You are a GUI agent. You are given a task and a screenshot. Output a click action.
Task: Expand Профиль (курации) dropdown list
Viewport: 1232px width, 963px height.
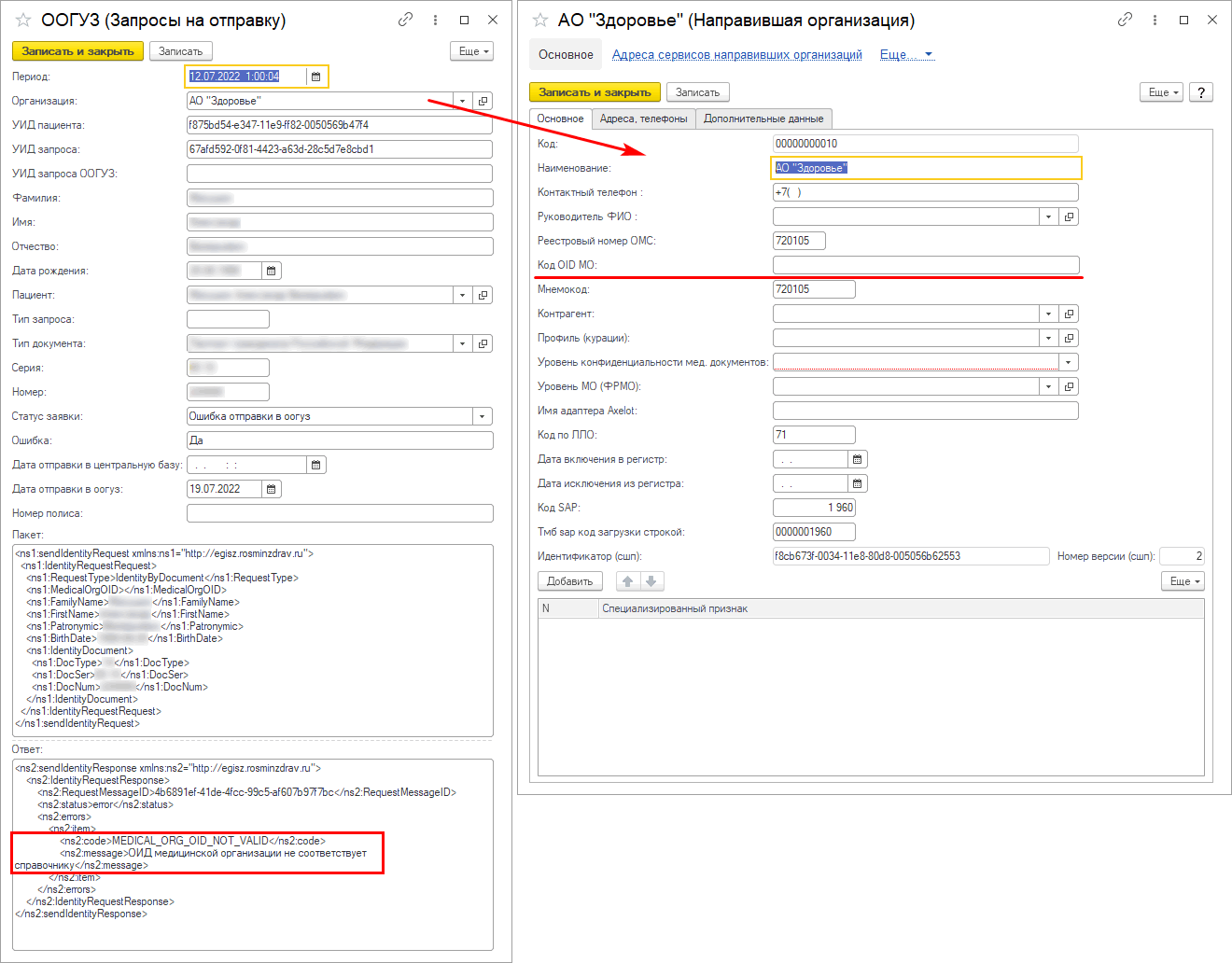pos(1048,338)
